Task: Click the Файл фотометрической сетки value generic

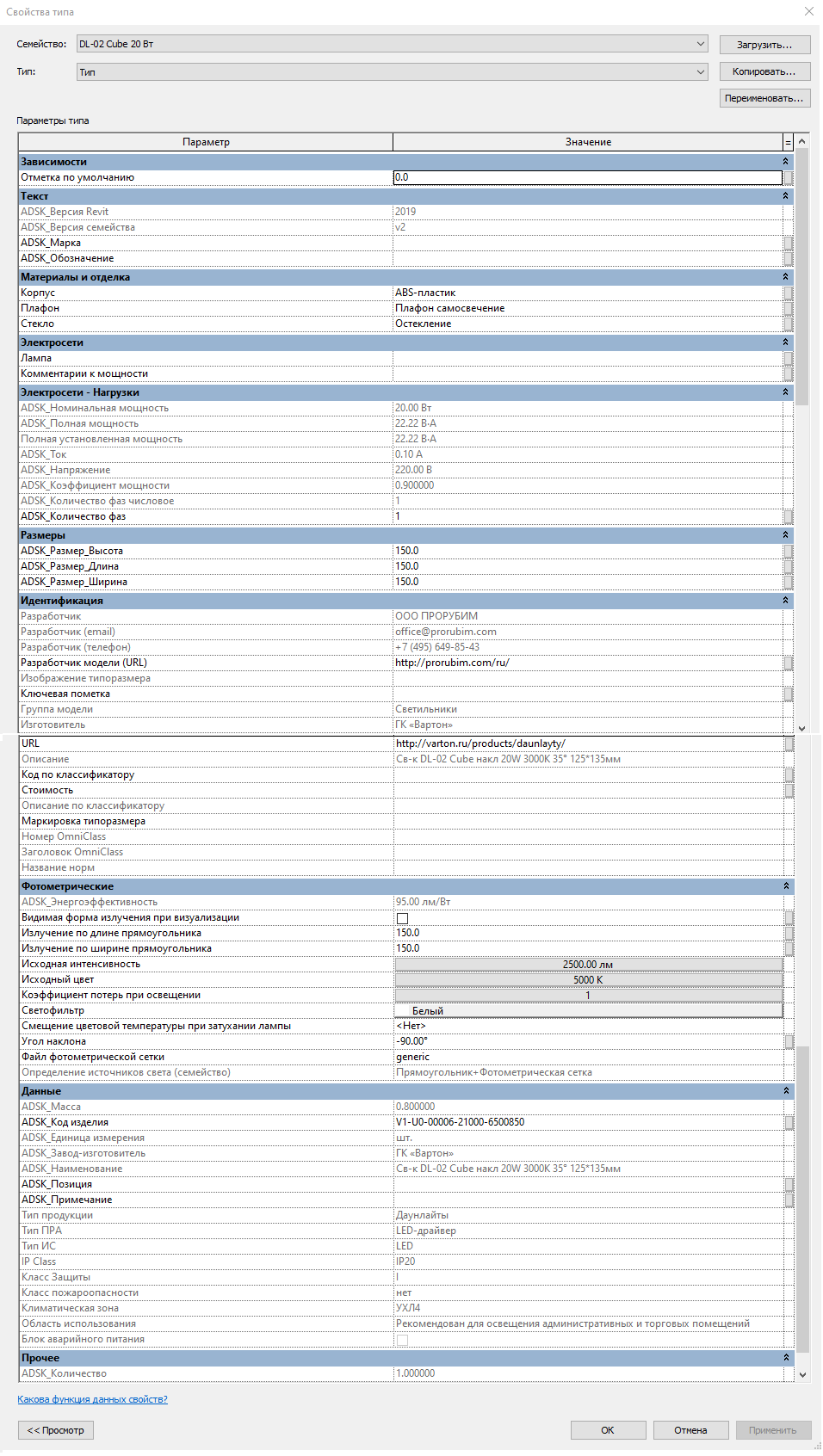Action: [x=589, y=1057]
